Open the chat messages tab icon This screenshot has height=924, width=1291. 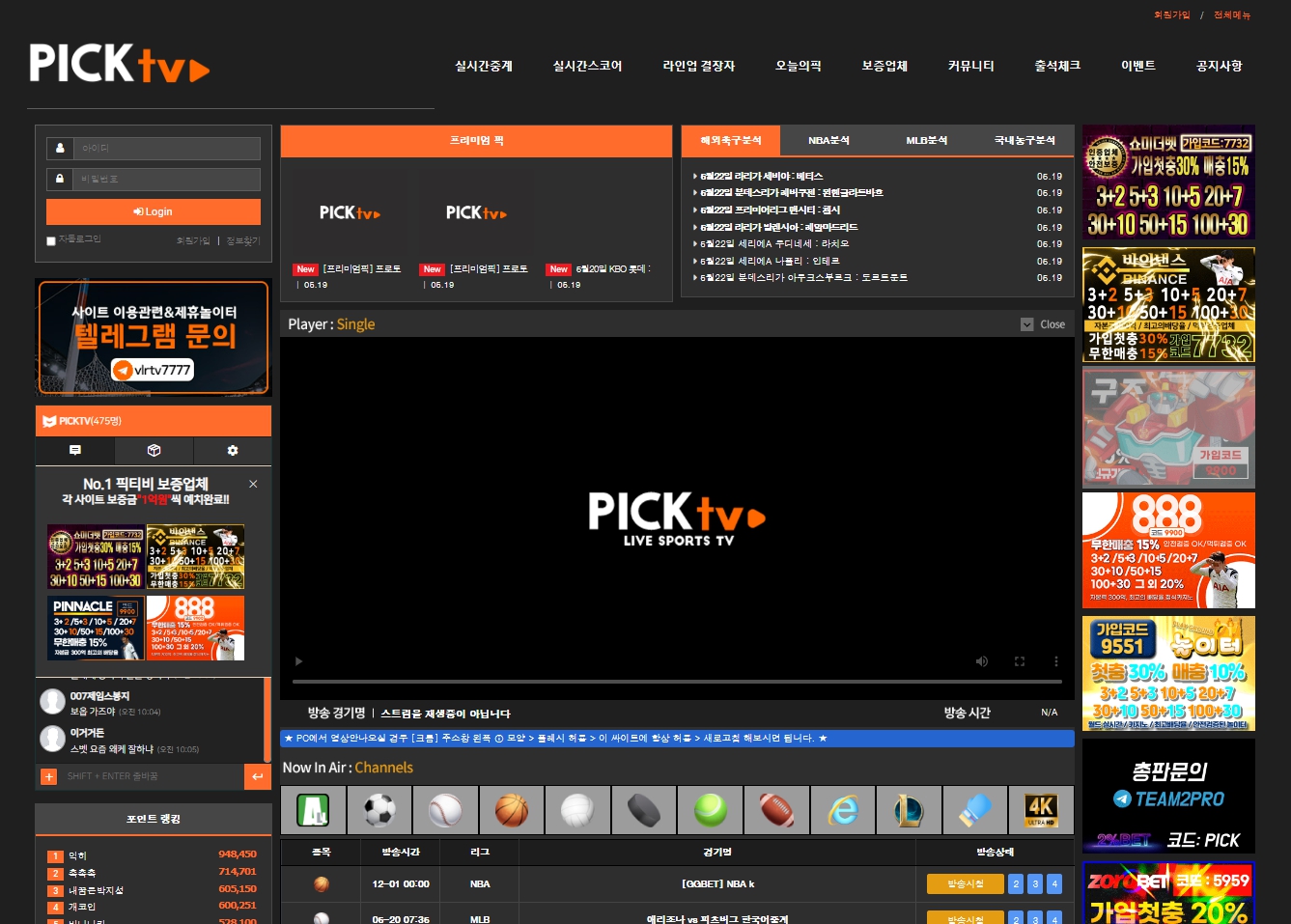75,450
